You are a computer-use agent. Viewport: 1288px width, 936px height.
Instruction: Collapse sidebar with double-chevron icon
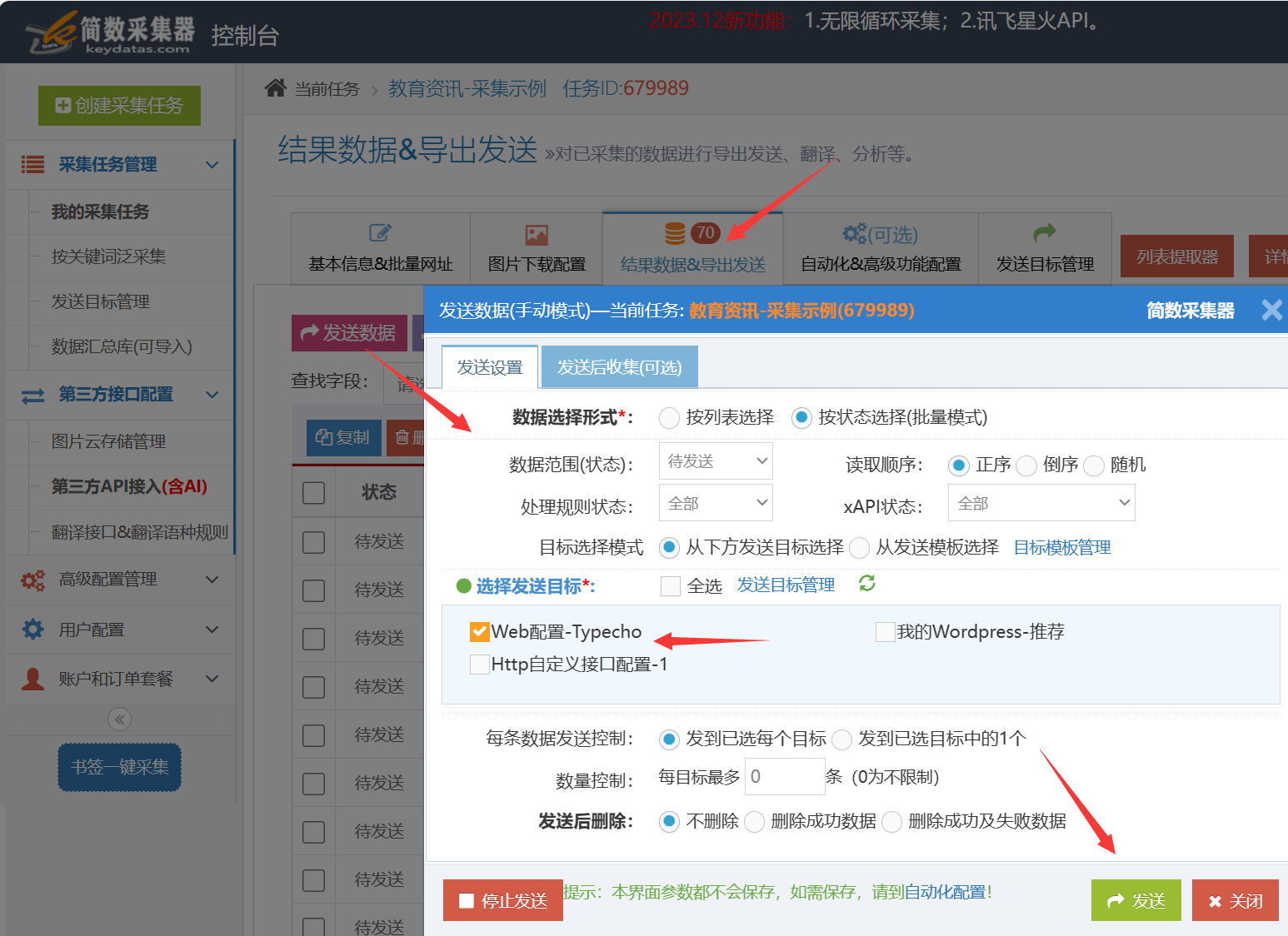click(x=120, y=719)
